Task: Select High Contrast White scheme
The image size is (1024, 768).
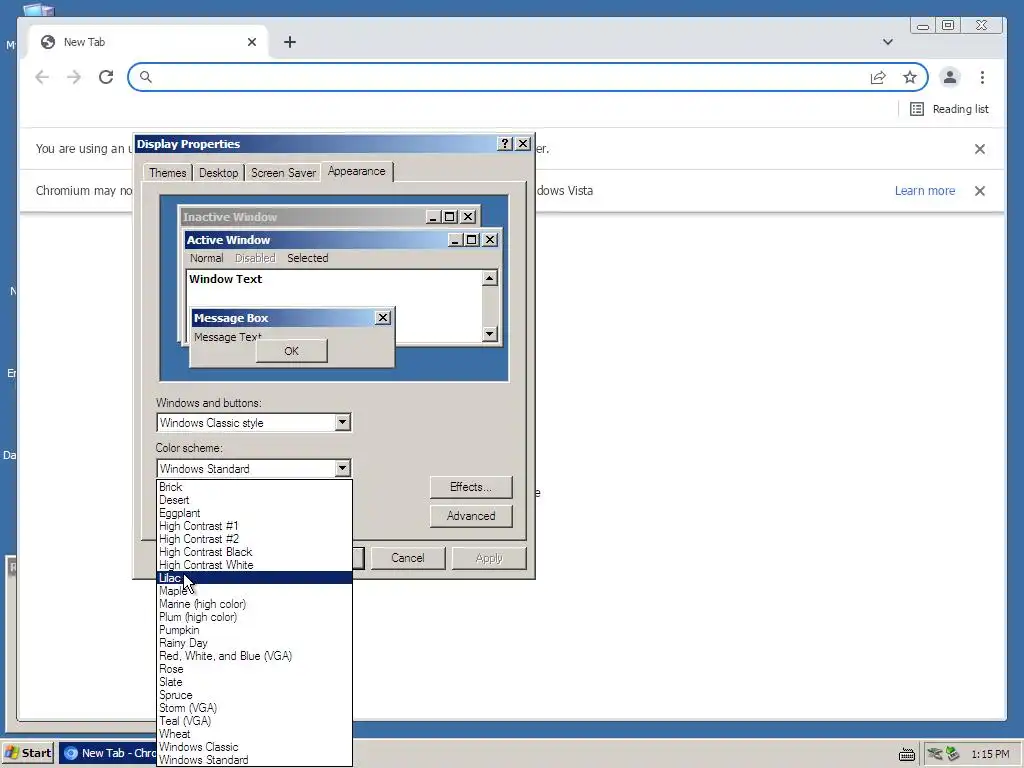Action: (x=255, y=566)
